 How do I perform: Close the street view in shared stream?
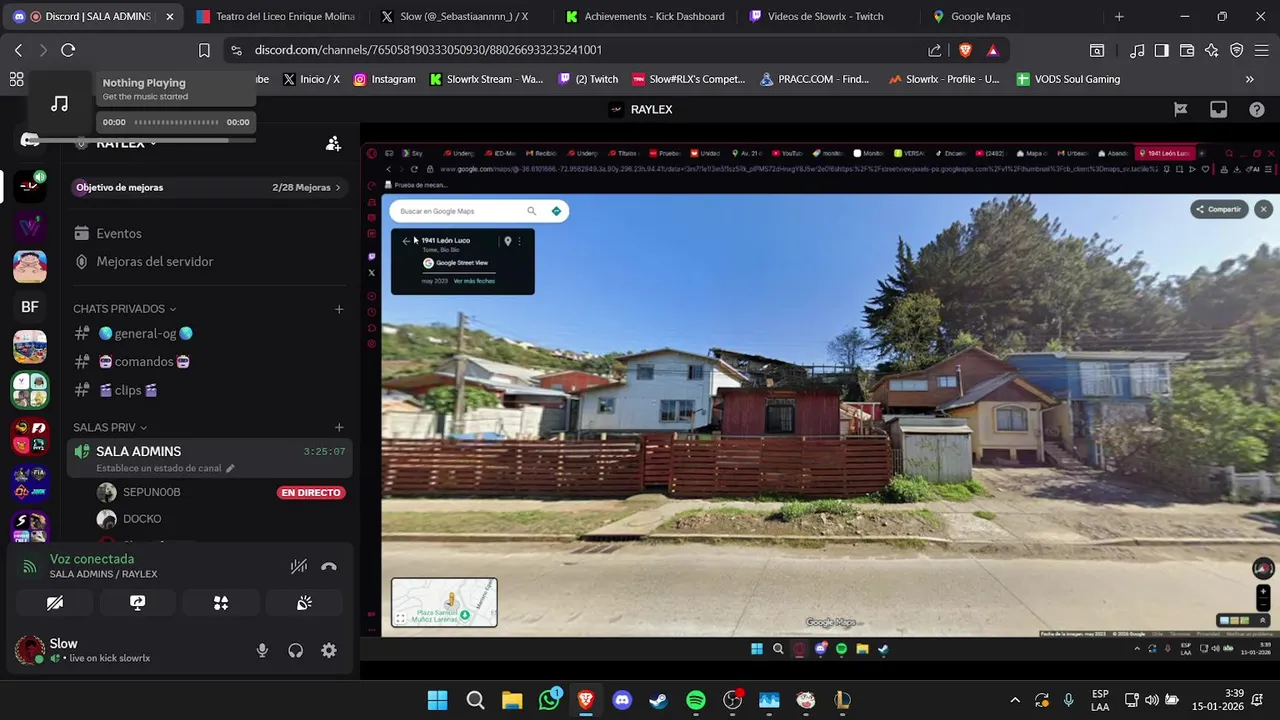(1264, 209)
